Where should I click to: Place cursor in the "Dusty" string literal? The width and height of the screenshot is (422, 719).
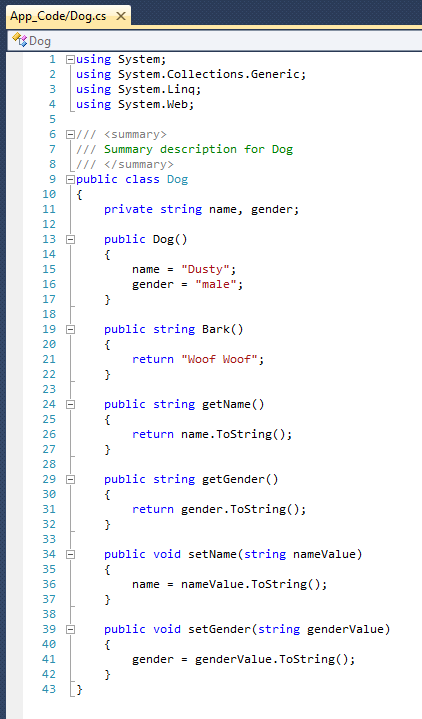point(205,269)
